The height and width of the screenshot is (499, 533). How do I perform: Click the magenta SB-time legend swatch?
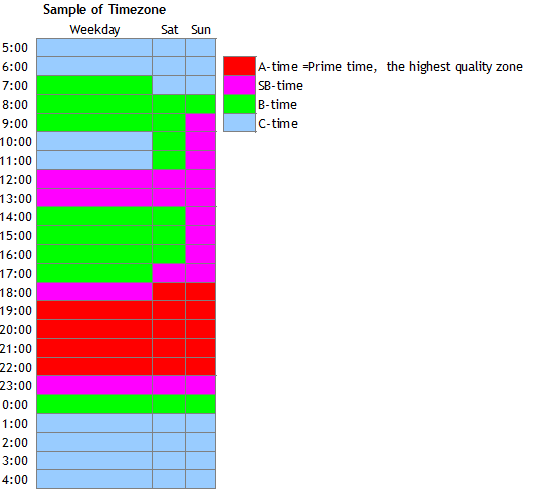coord(240,85)
